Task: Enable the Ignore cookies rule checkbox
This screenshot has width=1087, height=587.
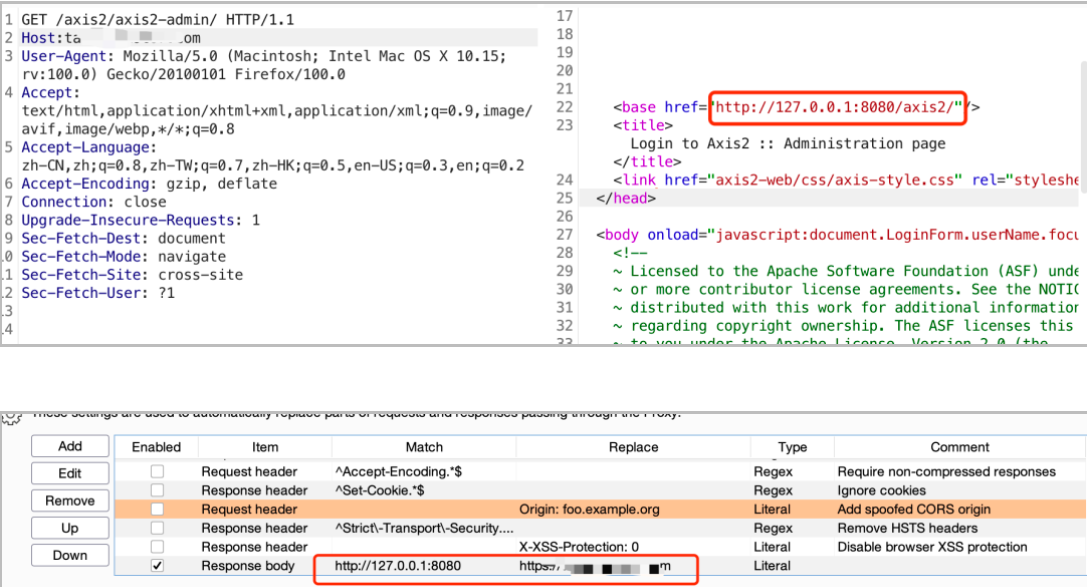Action: (157, 490)
